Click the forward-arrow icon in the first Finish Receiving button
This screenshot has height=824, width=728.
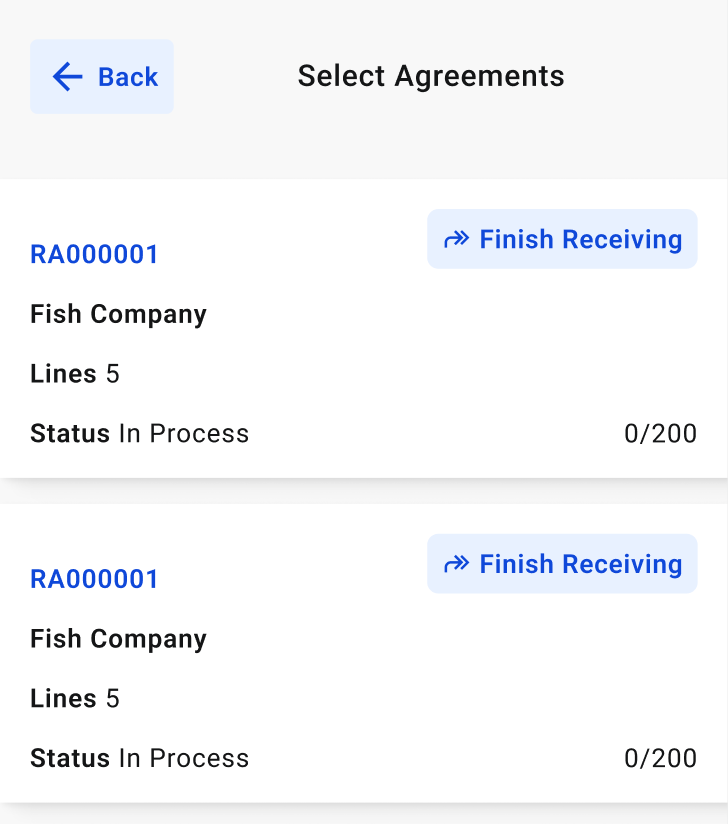(457, 240)
